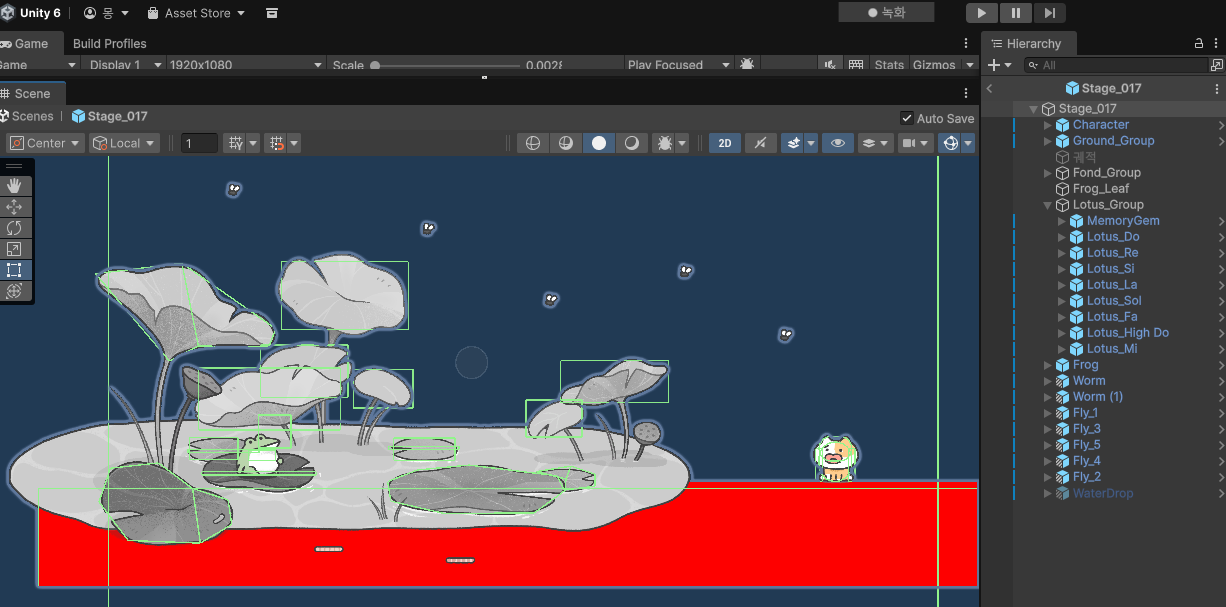This screenshot has height=607, width=1226.
Task: Click the Play button
Action: 982,13
